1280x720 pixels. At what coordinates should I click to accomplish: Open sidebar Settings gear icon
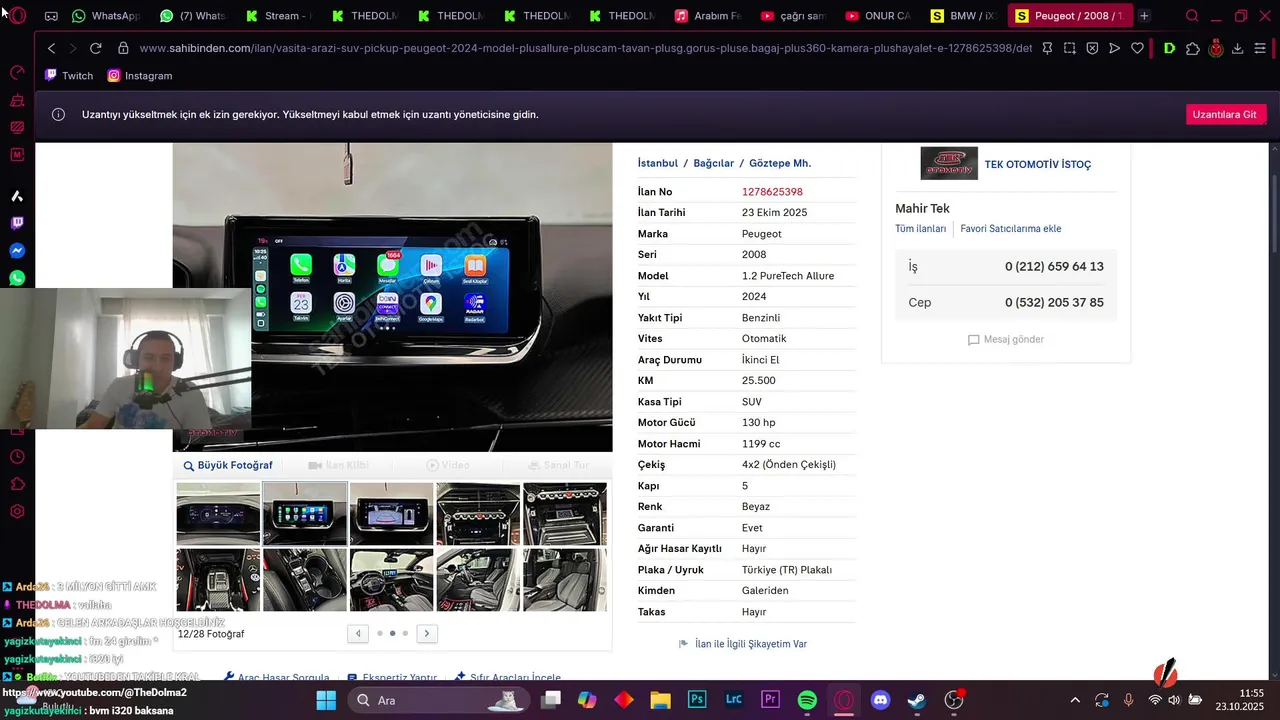(x=17, y=511)
